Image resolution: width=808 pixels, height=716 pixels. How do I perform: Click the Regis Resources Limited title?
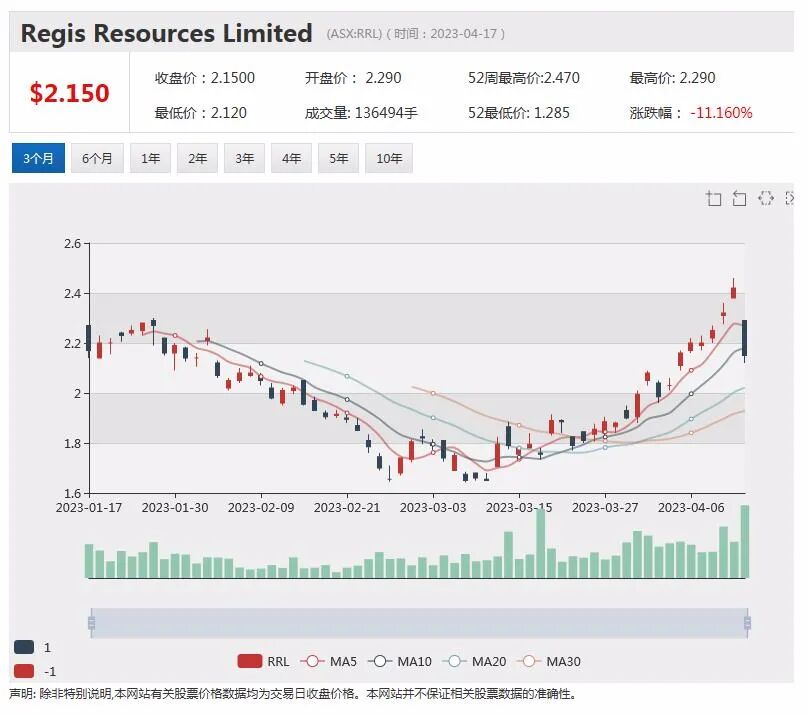166,33
